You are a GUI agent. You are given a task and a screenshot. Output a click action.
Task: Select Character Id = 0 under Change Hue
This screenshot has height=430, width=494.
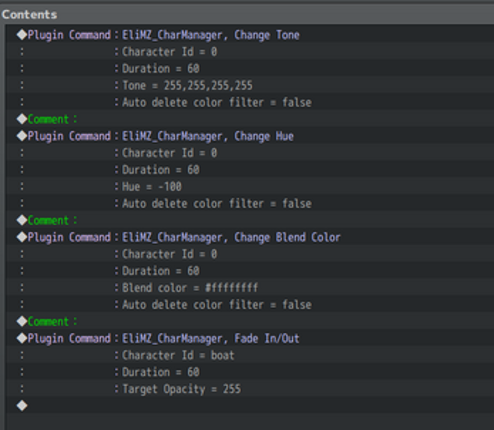tap(250, 153)
